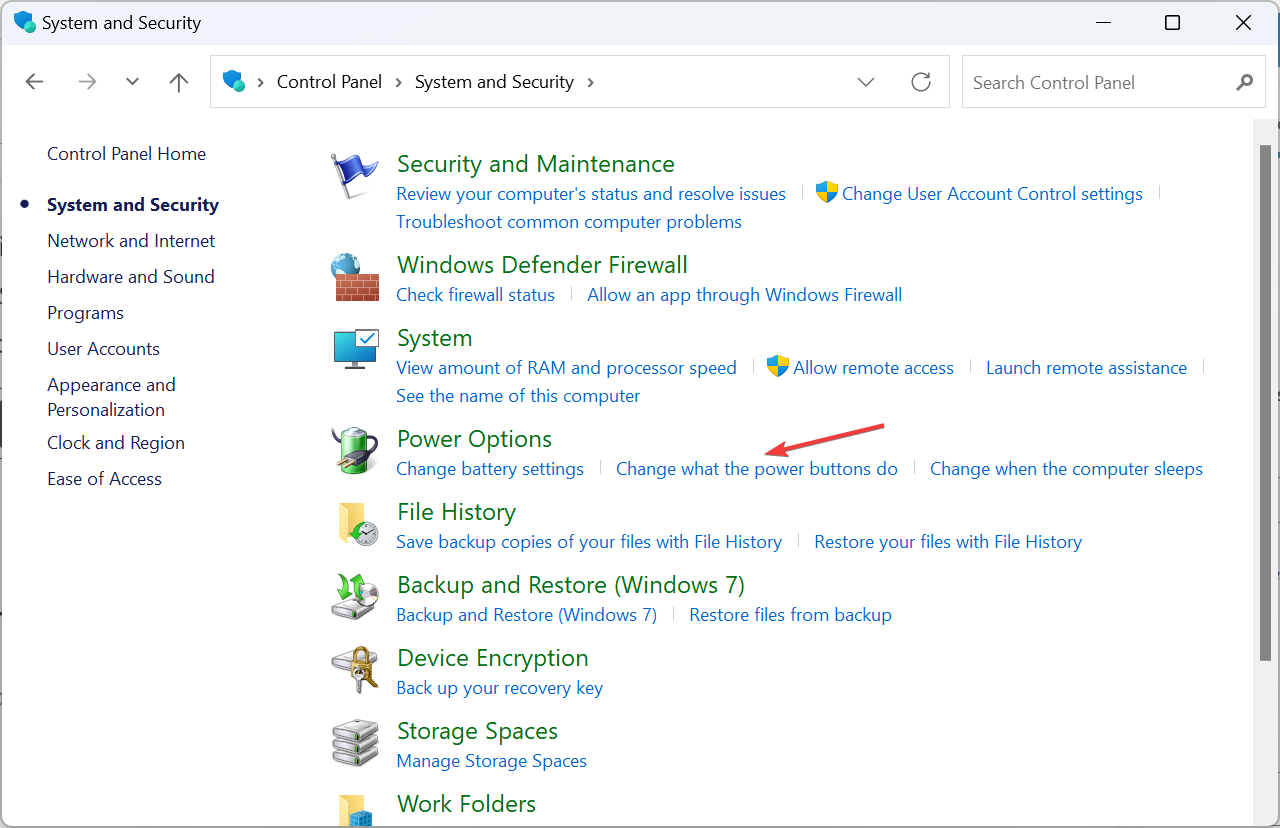Image resolution: width=1280 pixels, height=828 pixels.
Task: Open Hardware and Sound category
Action: point(131,277)
